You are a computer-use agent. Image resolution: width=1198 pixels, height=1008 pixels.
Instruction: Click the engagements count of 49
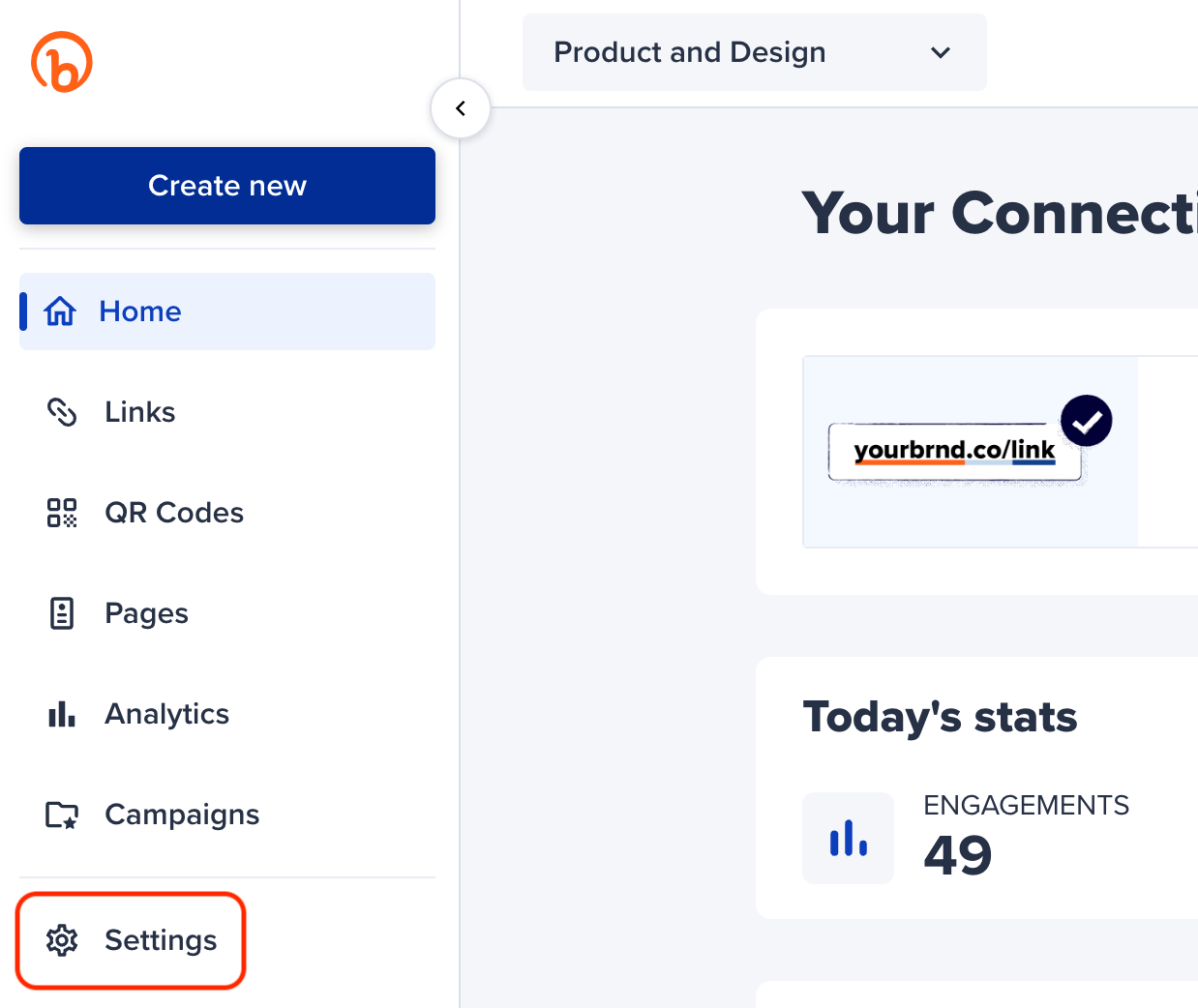point(957,855)
